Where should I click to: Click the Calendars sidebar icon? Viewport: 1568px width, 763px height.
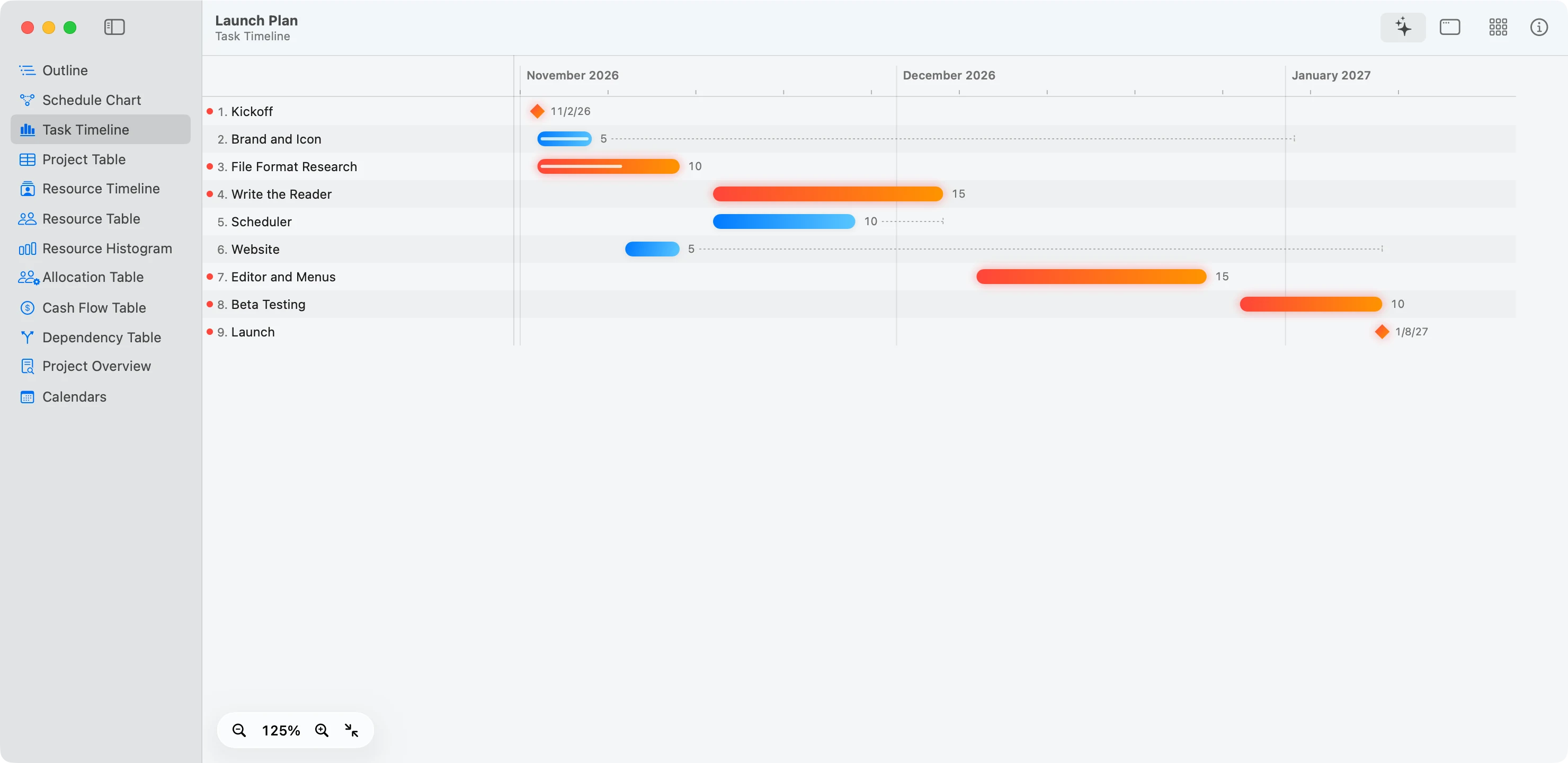pyautogui.click(x=28, y=397)
